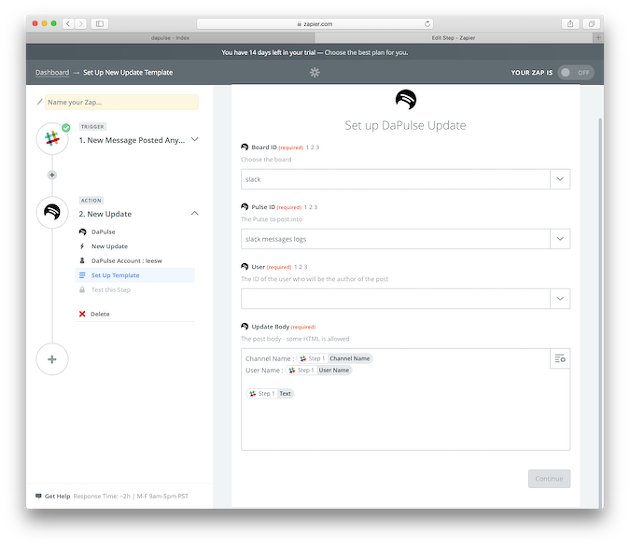The width and height of the screenshot is (630, 546).
Task: Expand the trigger step chevron
Action: pyautogui.click(x=194, y=139)
